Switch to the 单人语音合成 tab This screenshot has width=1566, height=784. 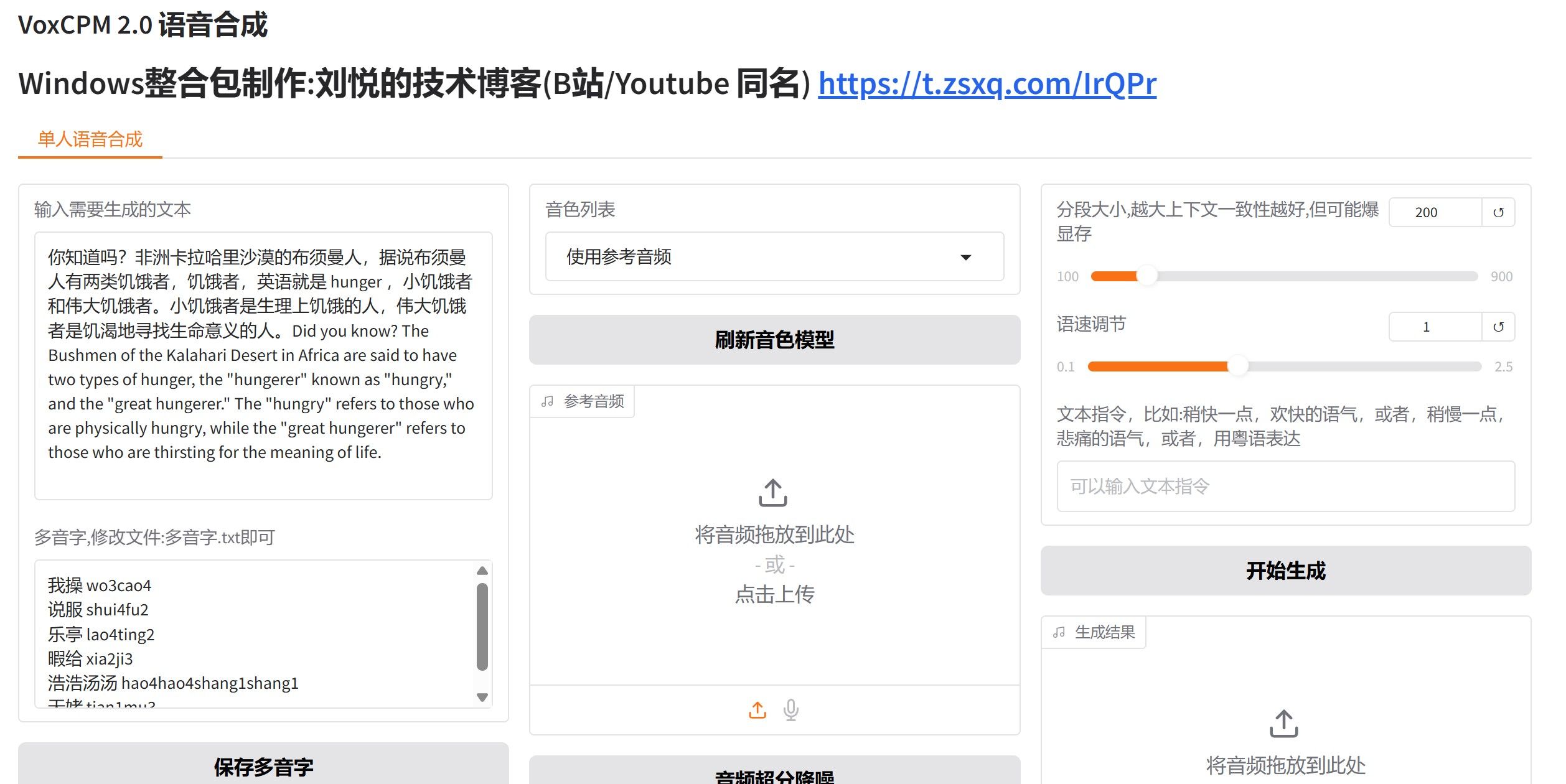pyautogui.click(x=90, y=139)
